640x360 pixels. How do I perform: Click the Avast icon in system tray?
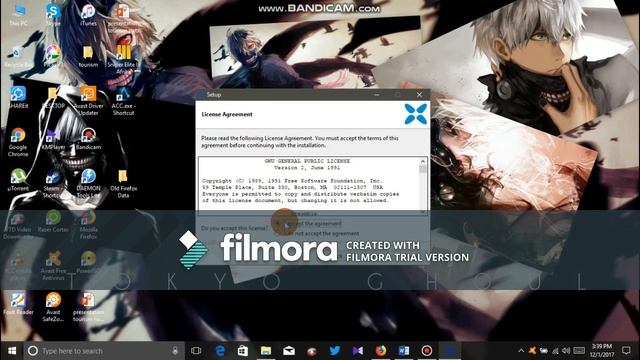coord(532,351)
